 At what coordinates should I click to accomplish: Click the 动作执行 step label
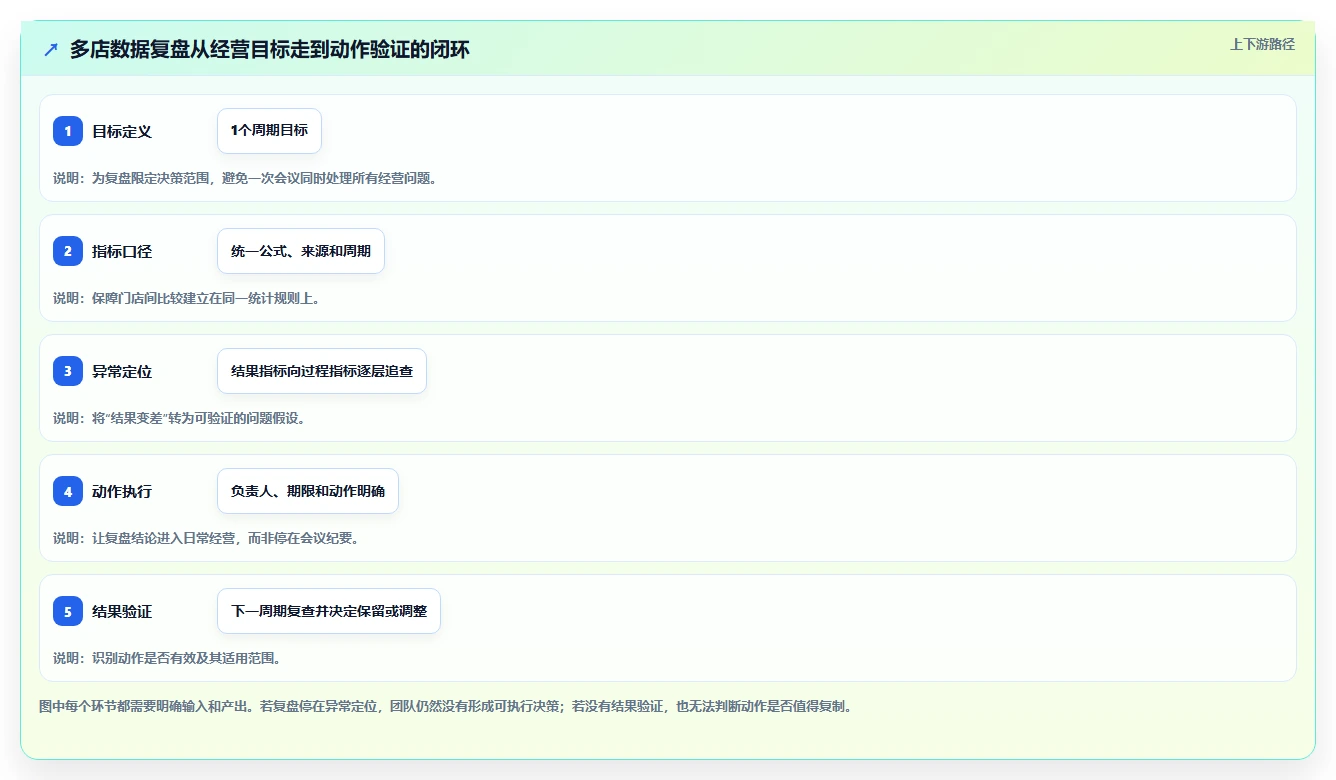pyautogui.click(x=122, y=491)
